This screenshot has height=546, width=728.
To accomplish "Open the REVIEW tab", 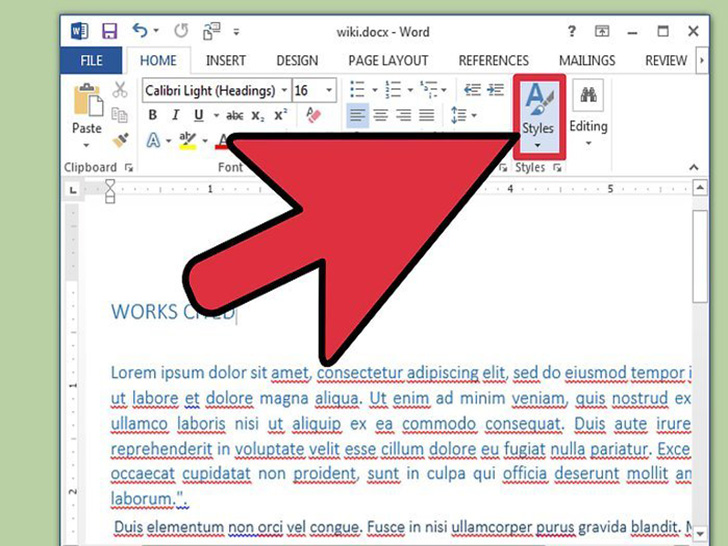I will pyautogui.click(x=666, y=60).
